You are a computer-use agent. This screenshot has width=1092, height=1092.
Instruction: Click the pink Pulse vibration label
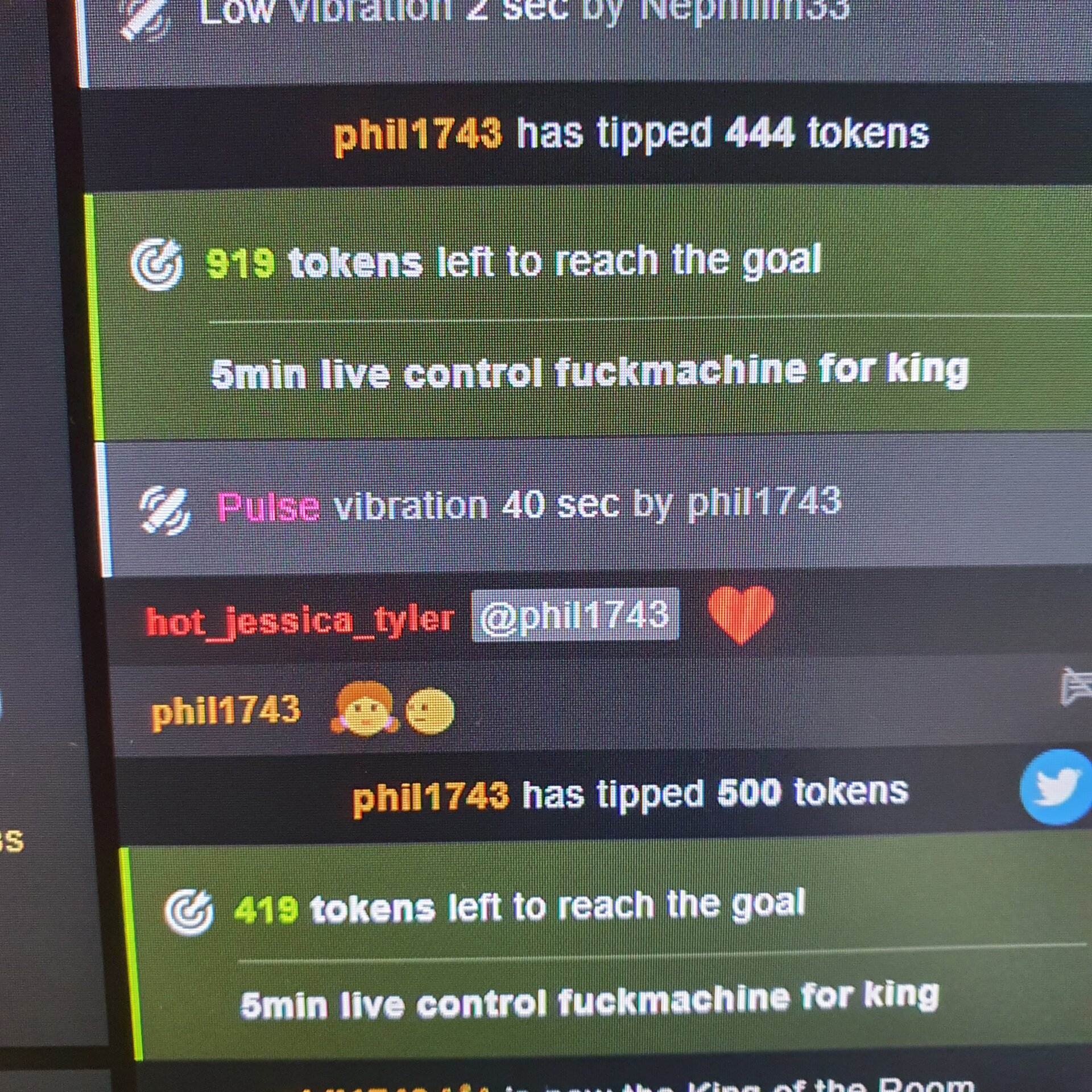268,507
